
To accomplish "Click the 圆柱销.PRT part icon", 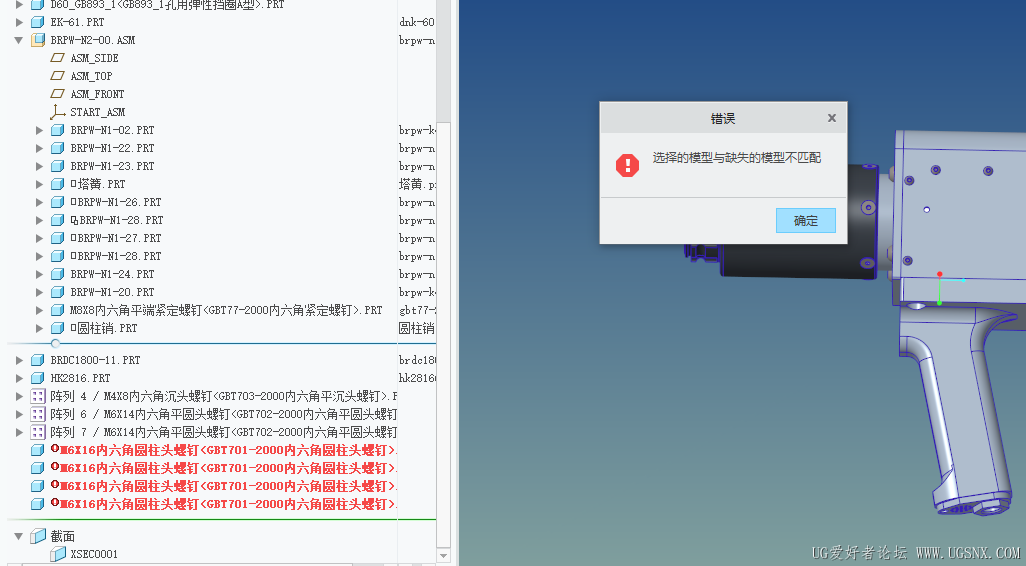I will pos(58,328).
